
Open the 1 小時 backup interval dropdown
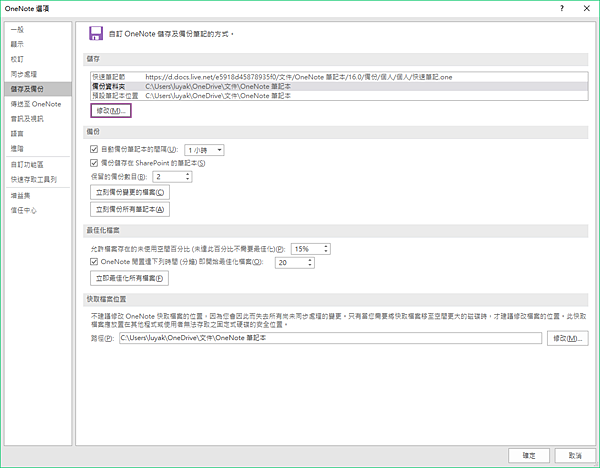[204, 150]
